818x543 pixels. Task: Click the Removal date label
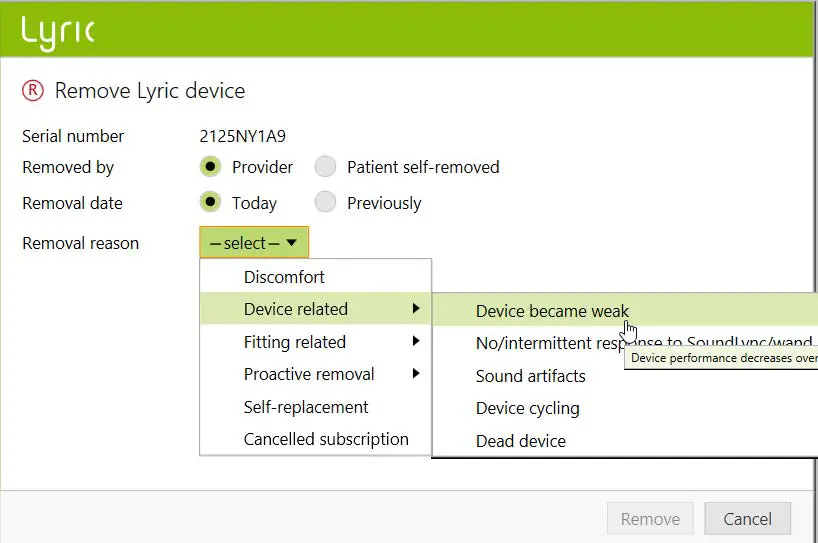pos(72,203)
